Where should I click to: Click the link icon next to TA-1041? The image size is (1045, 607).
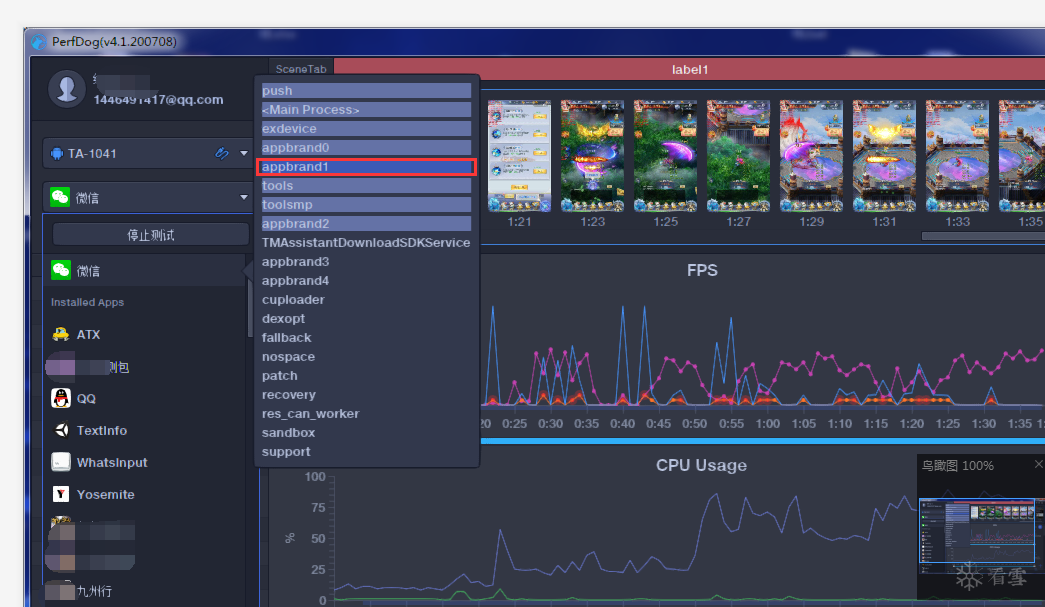[222, 153]
